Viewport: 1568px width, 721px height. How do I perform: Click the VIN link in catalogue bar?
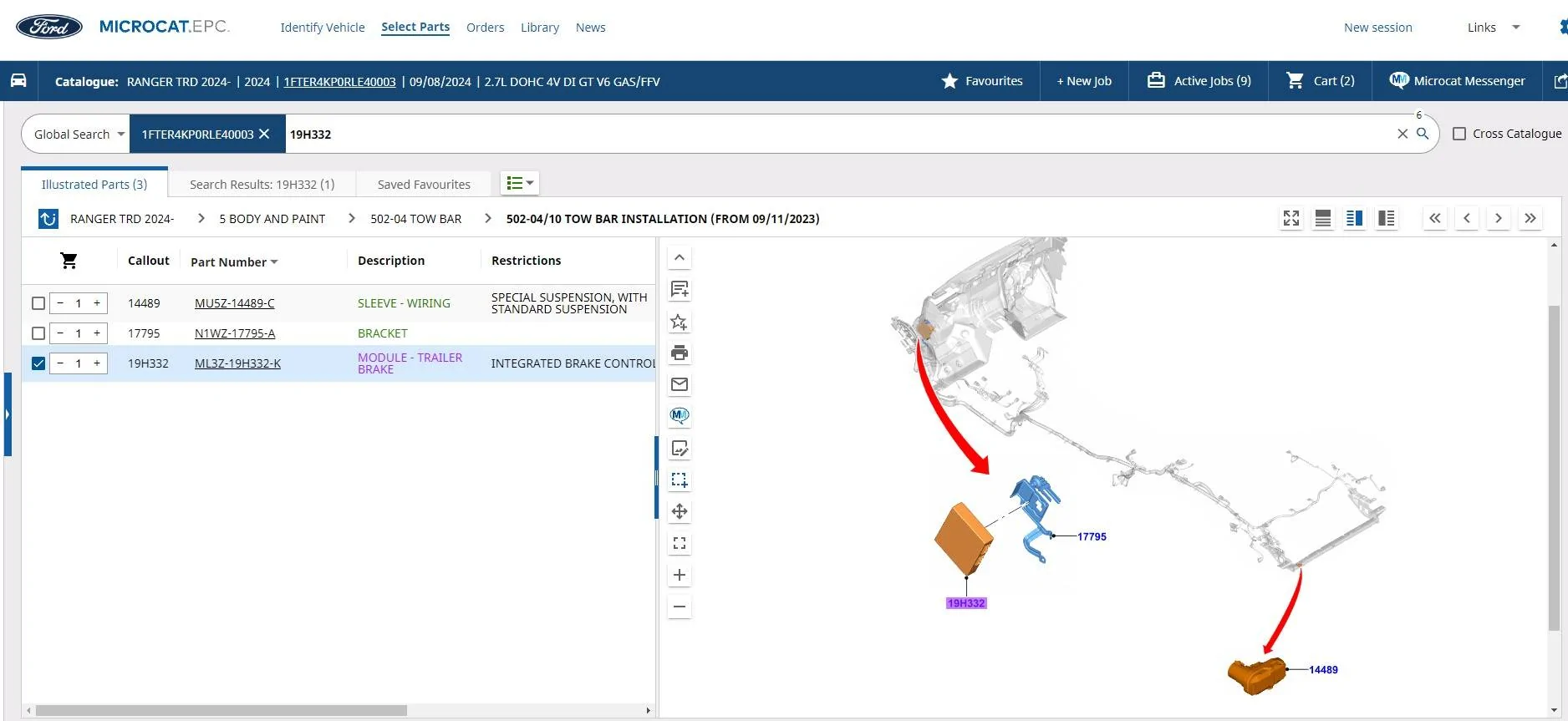339,82
